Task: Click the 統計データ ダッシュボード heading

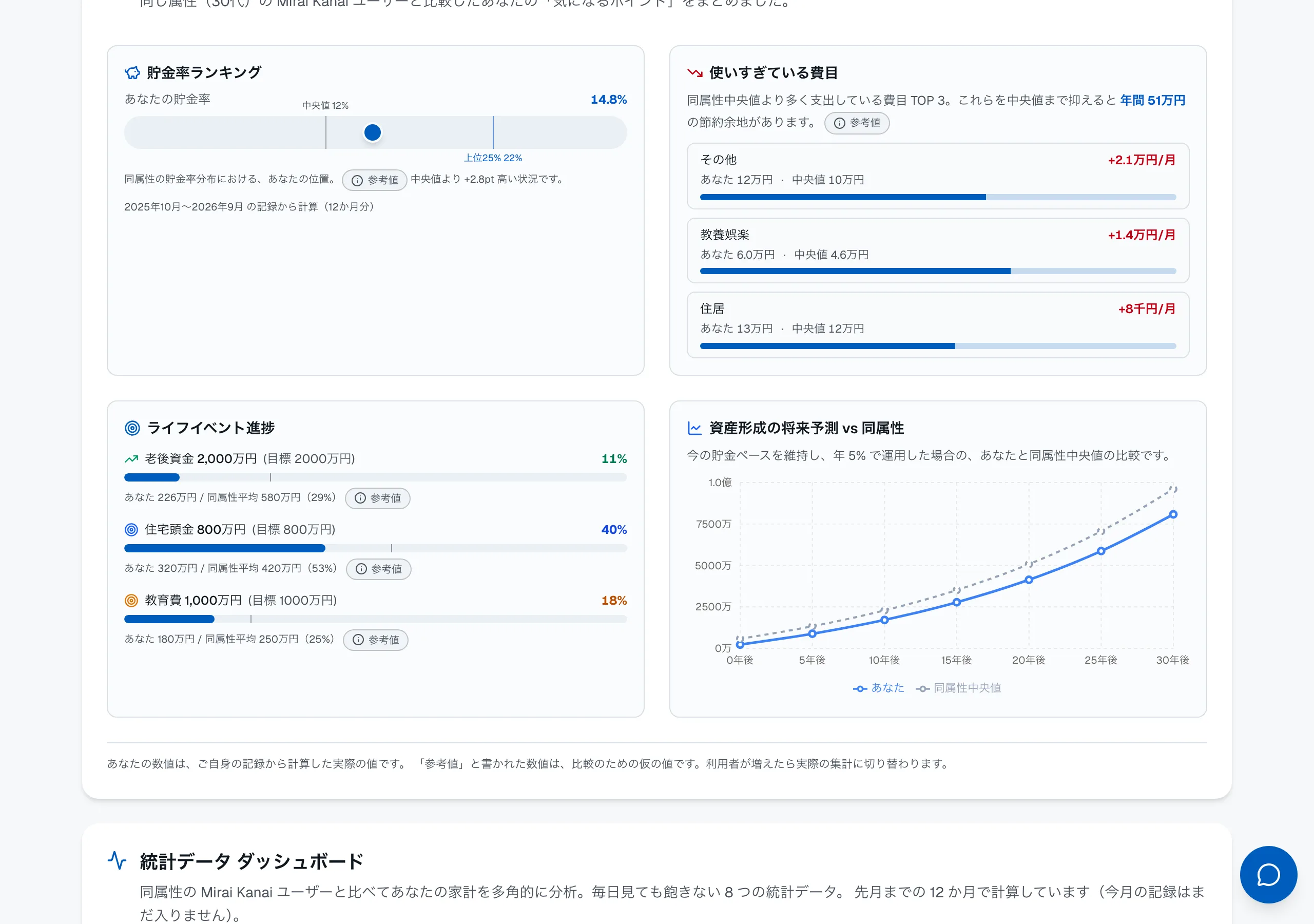Action: 252,861
